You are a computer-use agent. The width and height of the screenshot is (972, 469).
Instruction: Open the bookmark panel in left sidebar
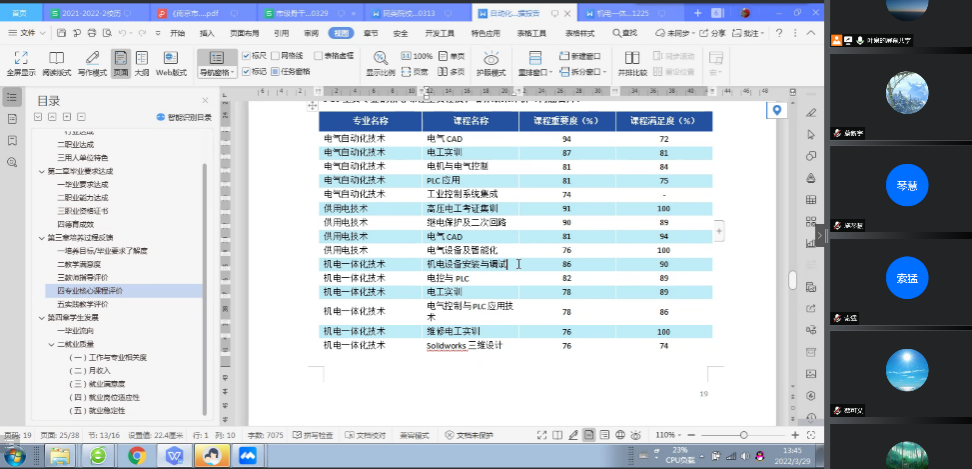coord(11,140)
